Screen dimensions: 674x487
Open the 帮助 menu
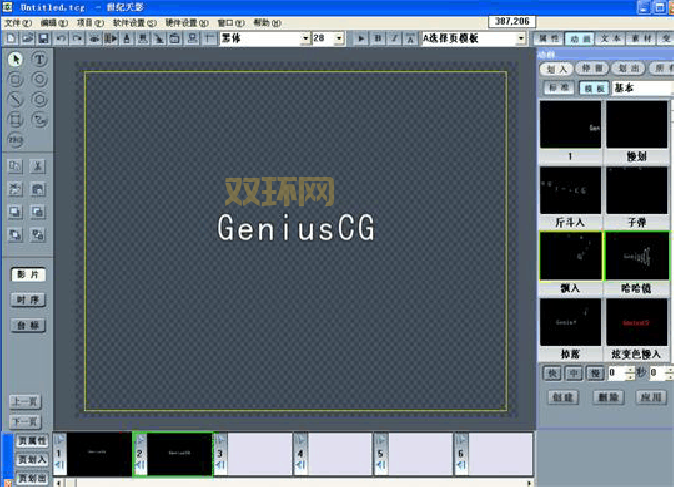[x=267, y=23]
